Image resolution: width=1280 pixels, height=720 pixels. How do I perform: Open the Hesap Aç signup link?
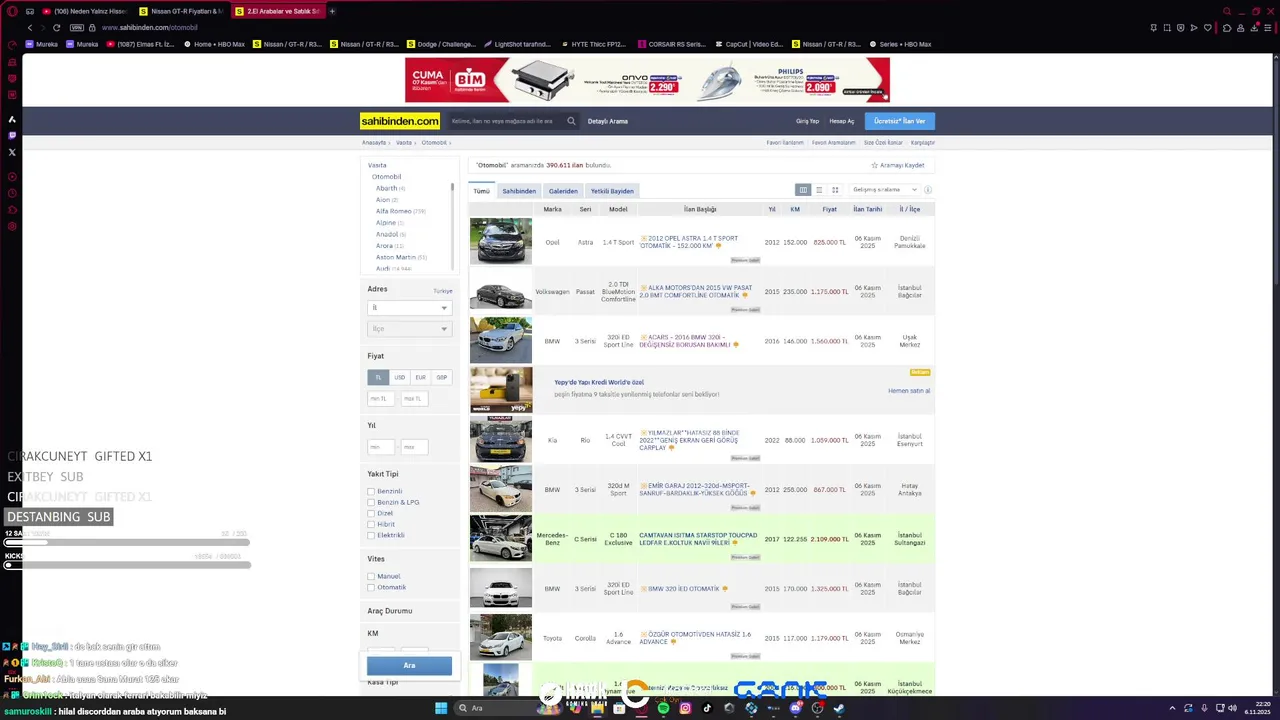(842, 121)
